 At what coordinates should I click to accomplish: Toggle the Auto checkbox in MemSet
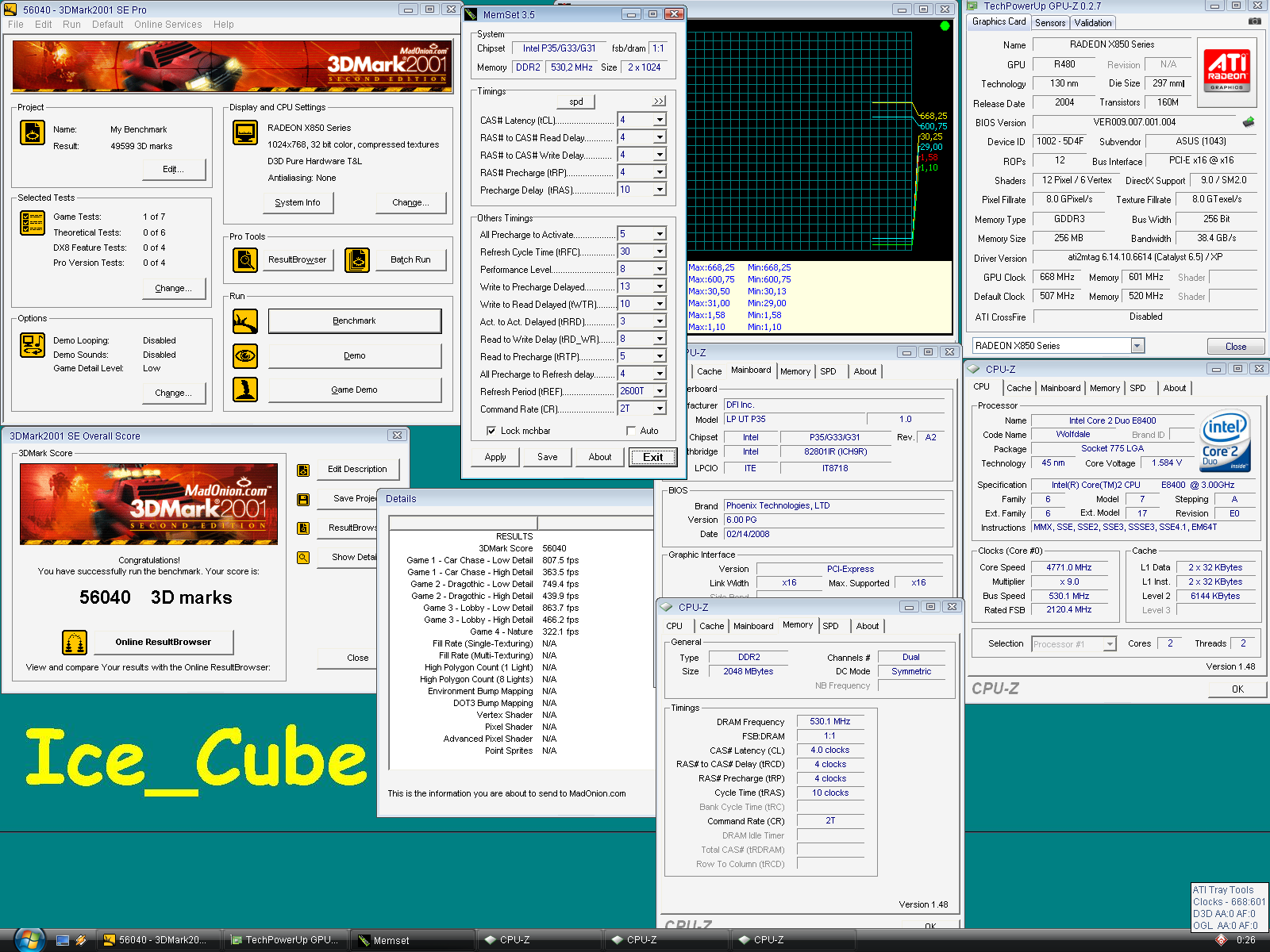[x=631, y=431]
